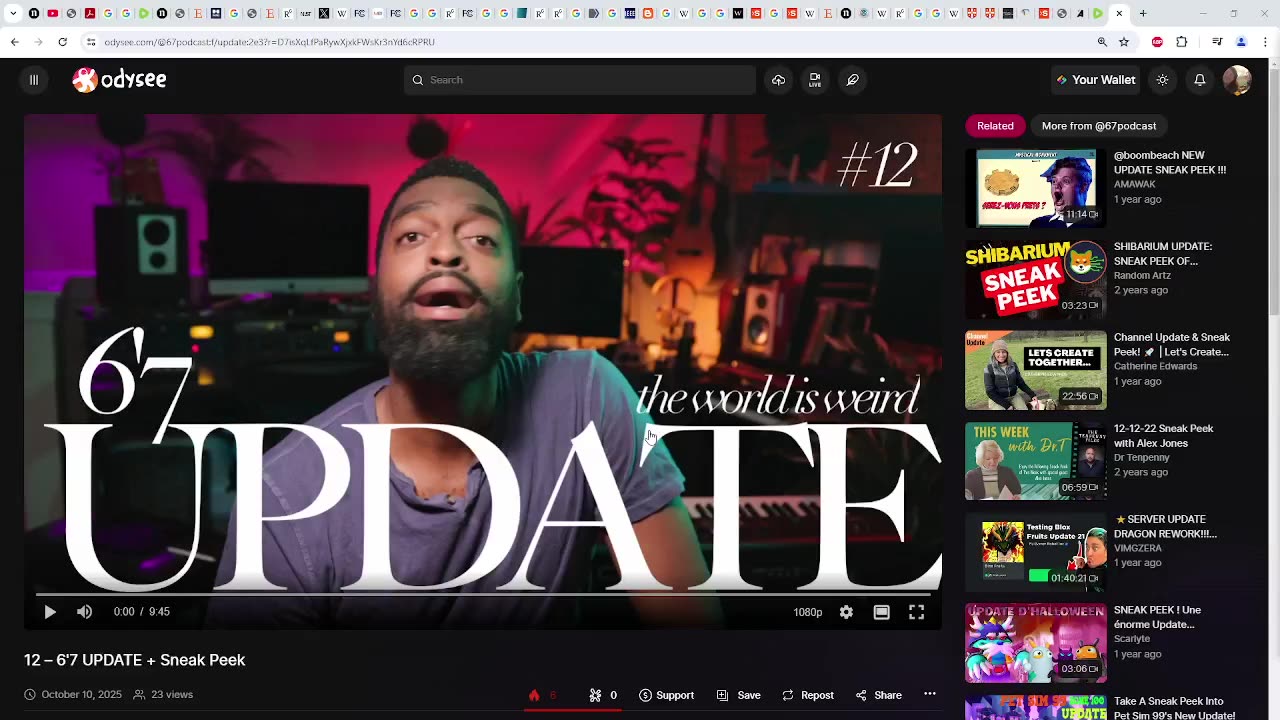Screen dimensions: 1280x720
Task: Visit the VIMGZERA channel
Action: (x=1138, y=548)
